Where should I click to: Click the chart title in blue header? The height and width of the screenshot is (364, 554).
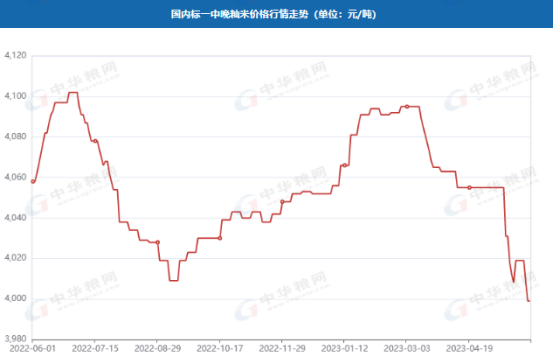(273, 14)
